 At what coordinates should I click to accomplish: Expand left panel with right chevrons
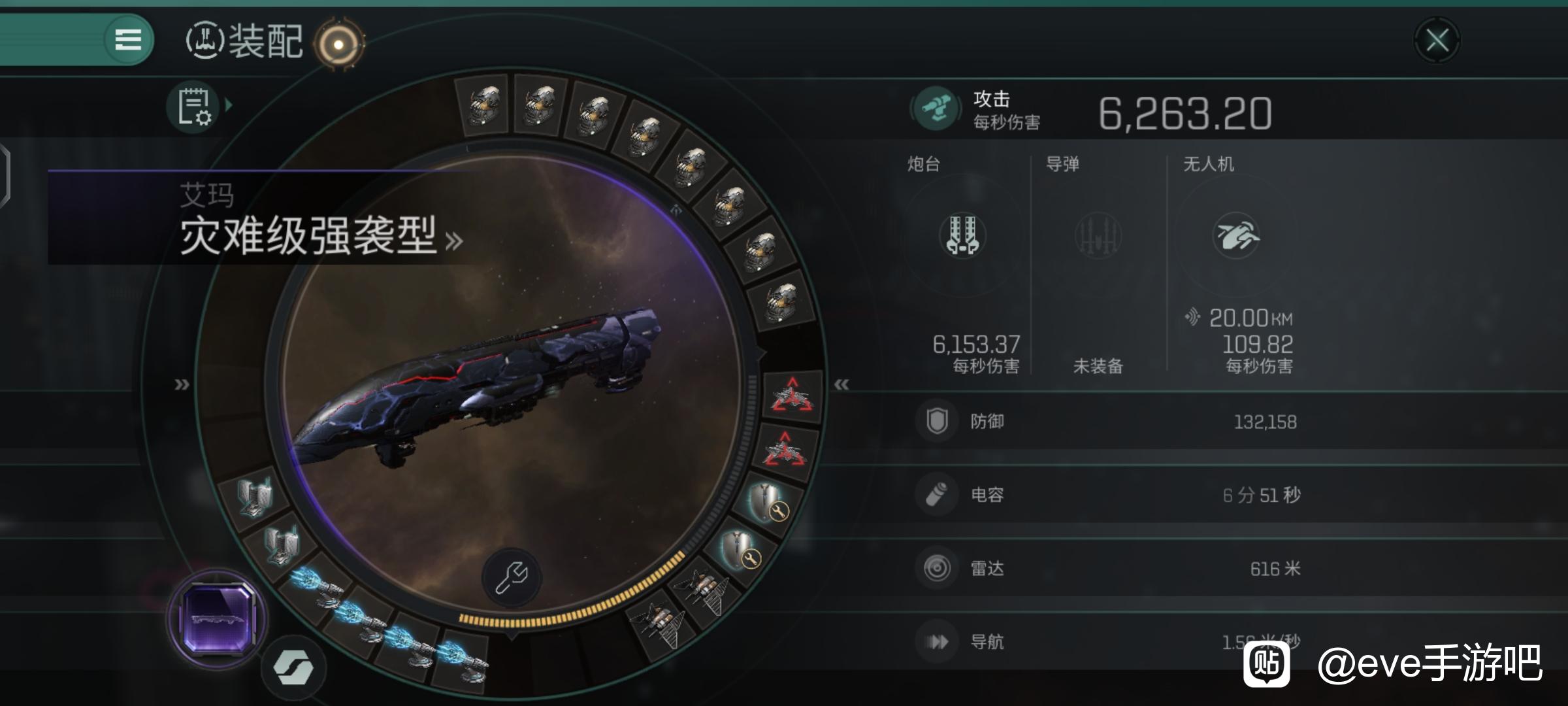click(182, 384)
